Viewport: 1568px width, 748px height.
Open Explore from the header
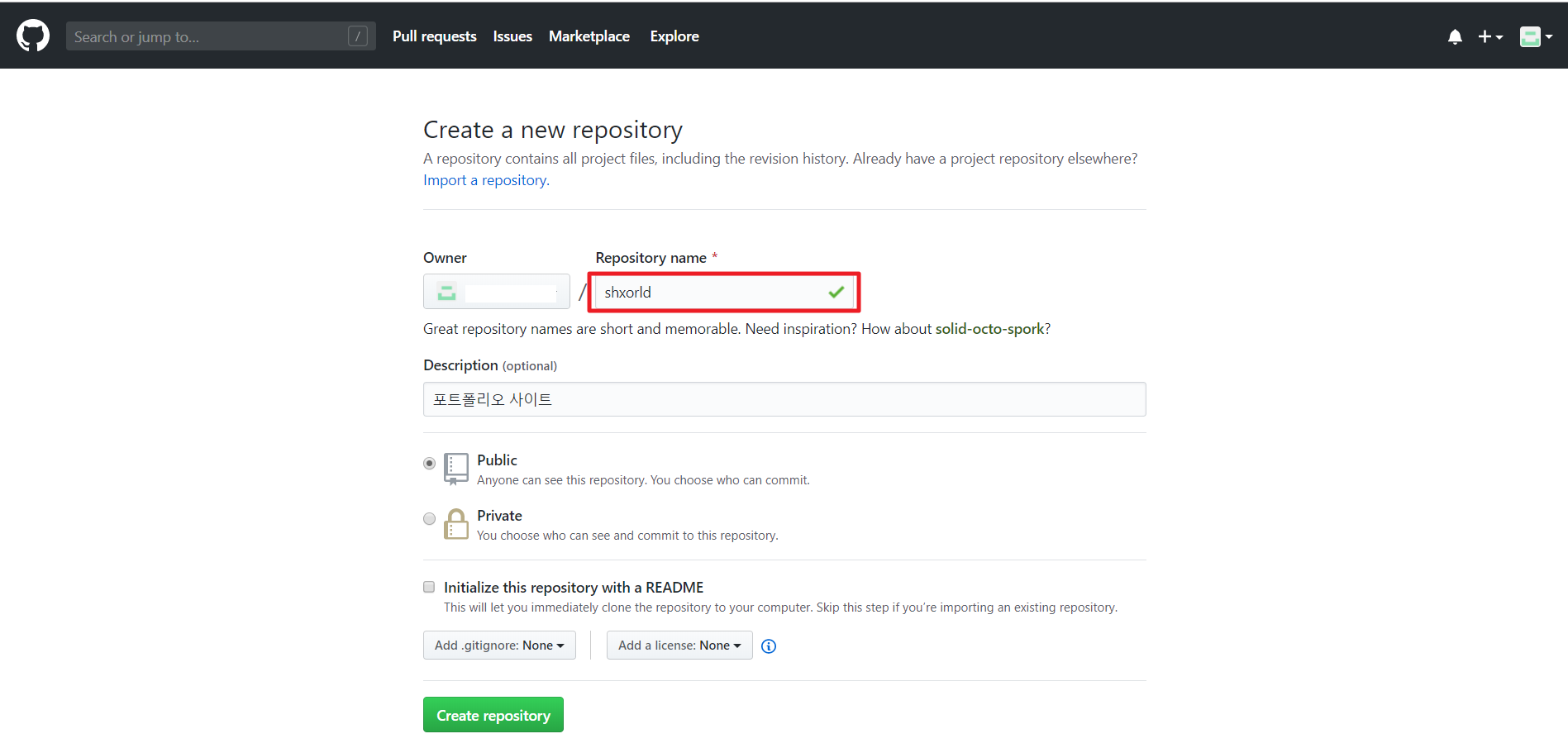pos(674,36)
